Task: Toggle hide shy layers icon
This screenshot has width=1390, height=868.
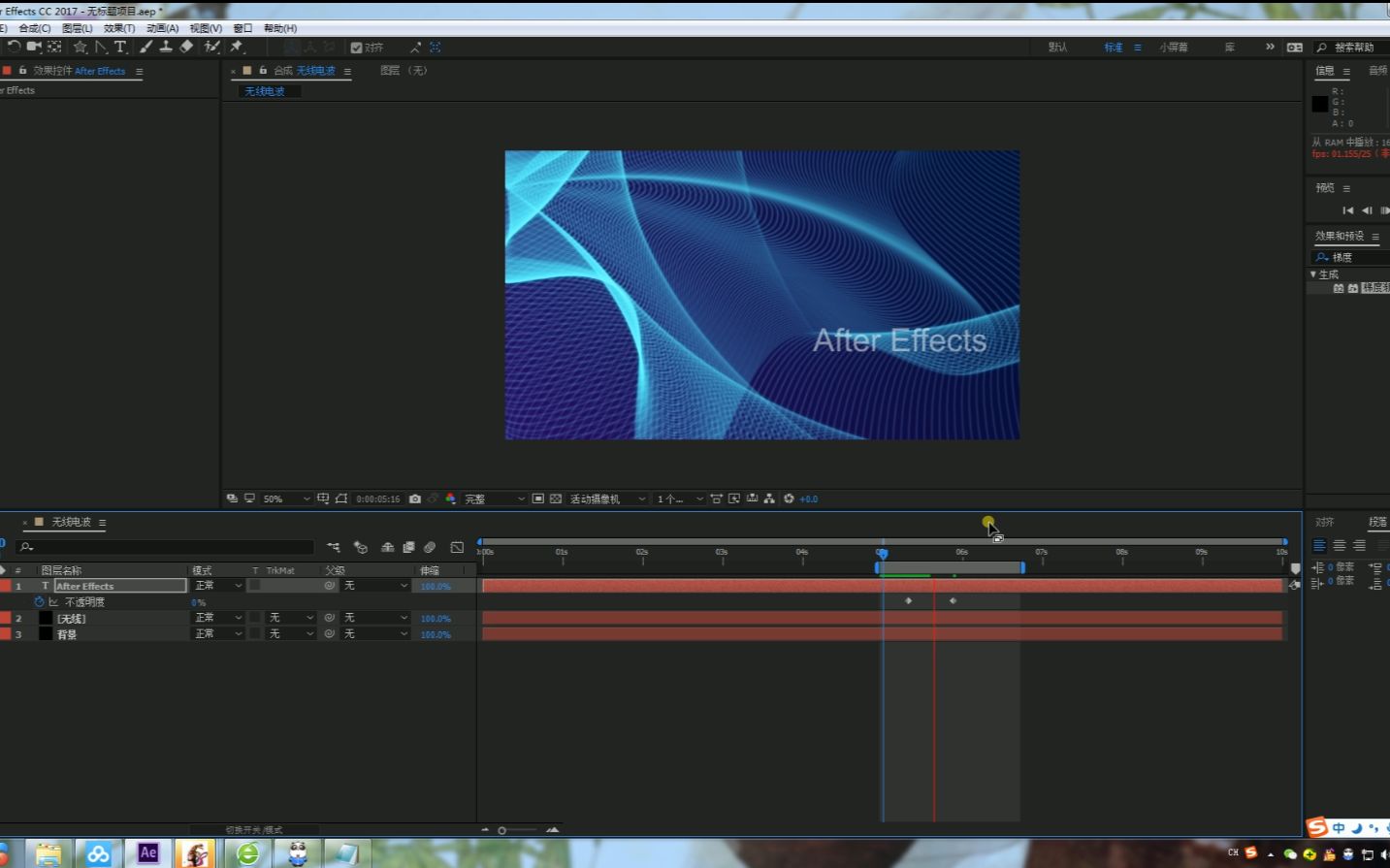Action: pos(387,547)
